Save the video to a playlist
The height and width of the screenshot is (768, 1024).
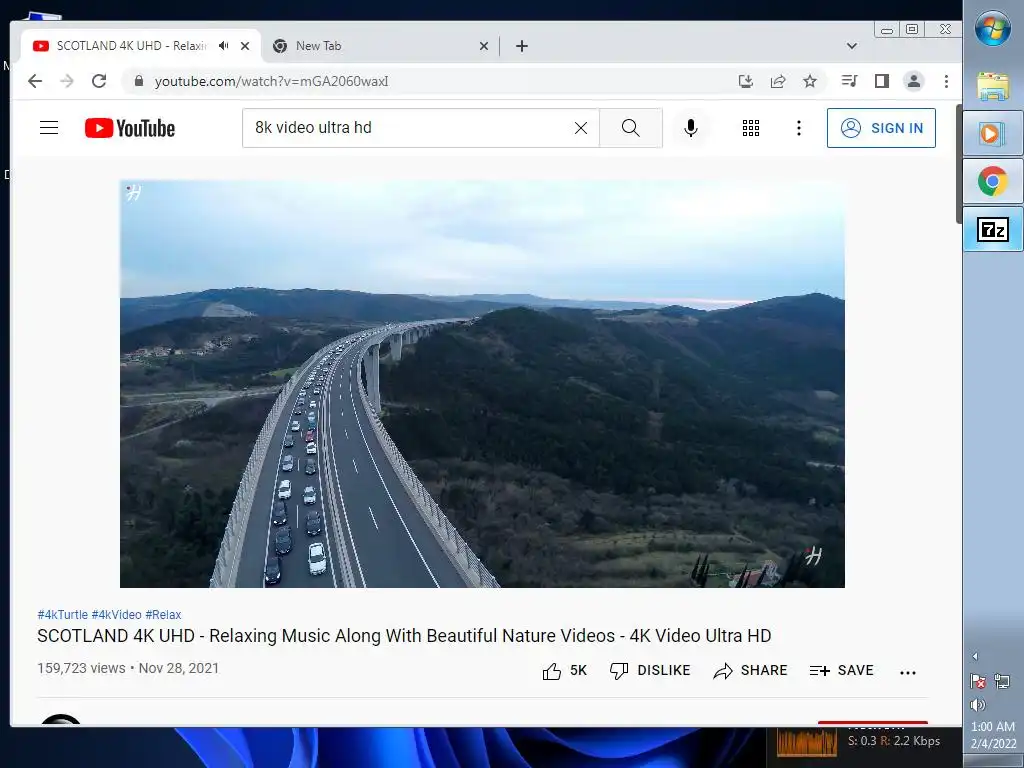click(x=841, y=671)
